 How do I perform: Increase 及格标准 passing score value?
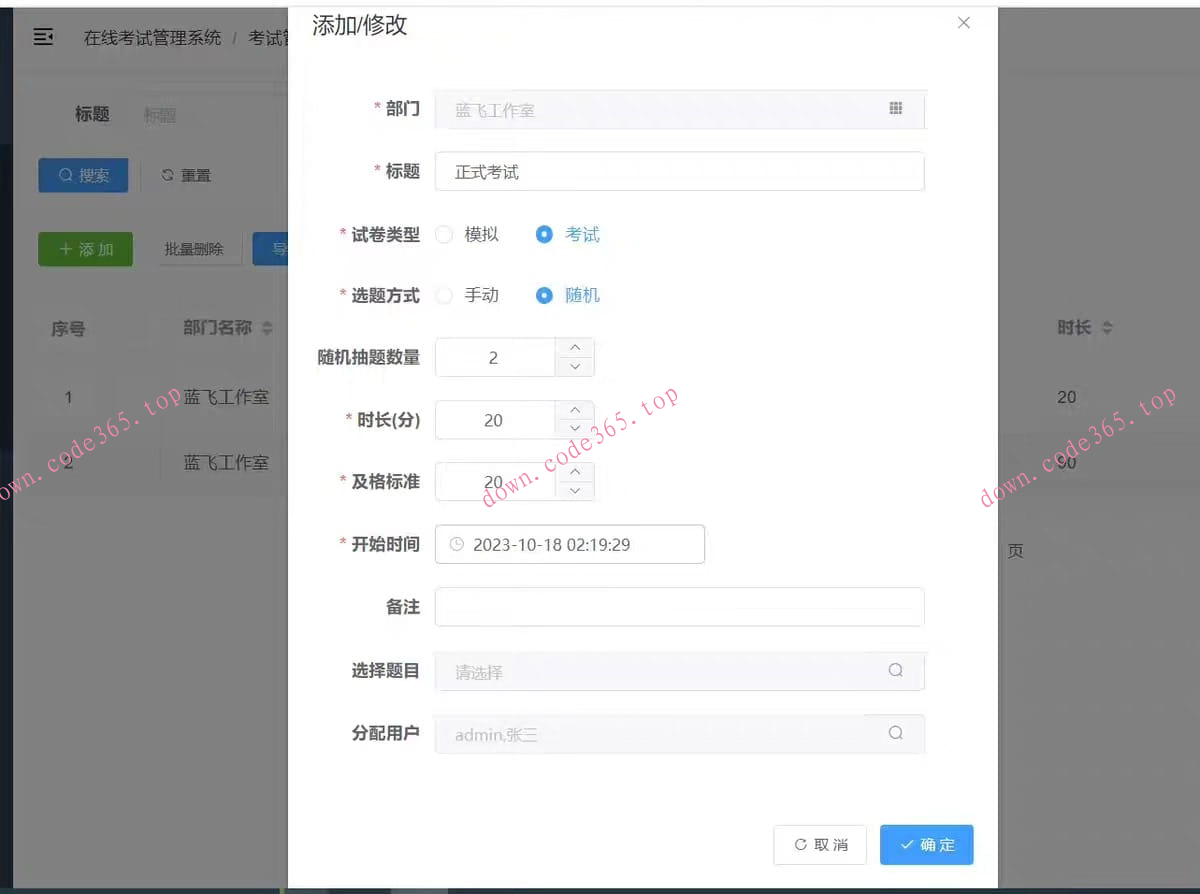point(576,471)
